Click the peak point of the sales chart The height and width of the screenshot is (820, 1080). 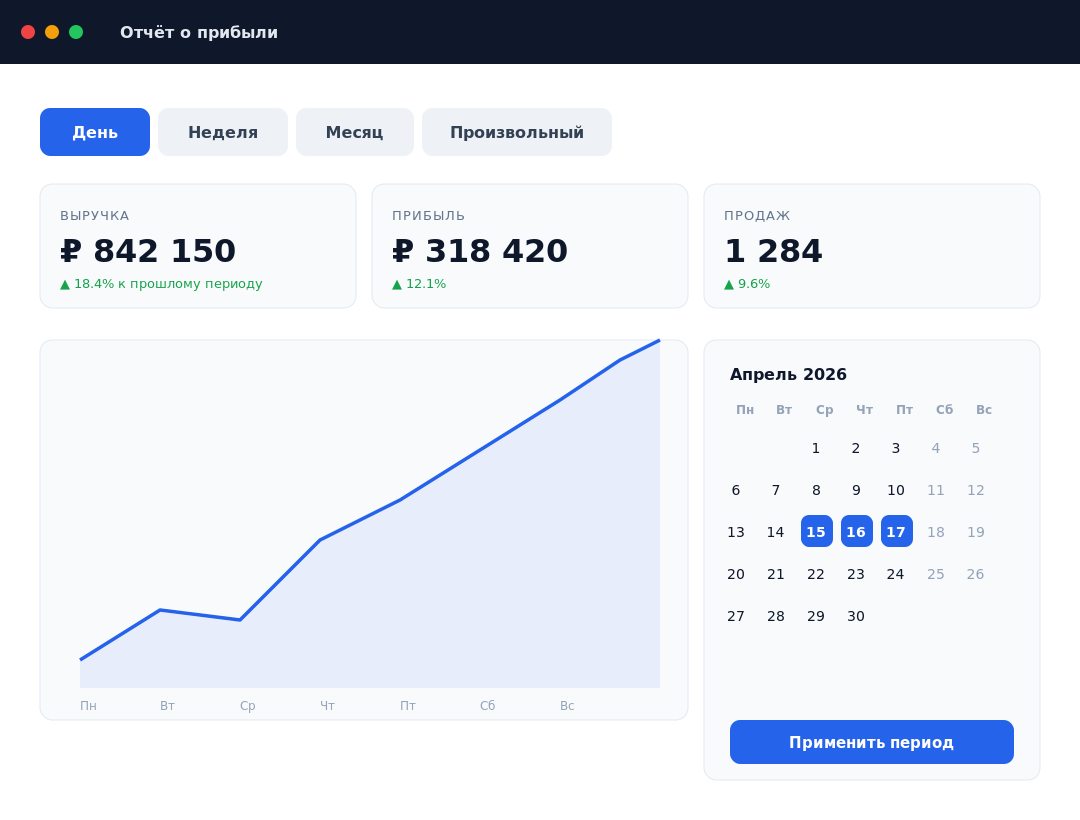[x=658, y=341]
